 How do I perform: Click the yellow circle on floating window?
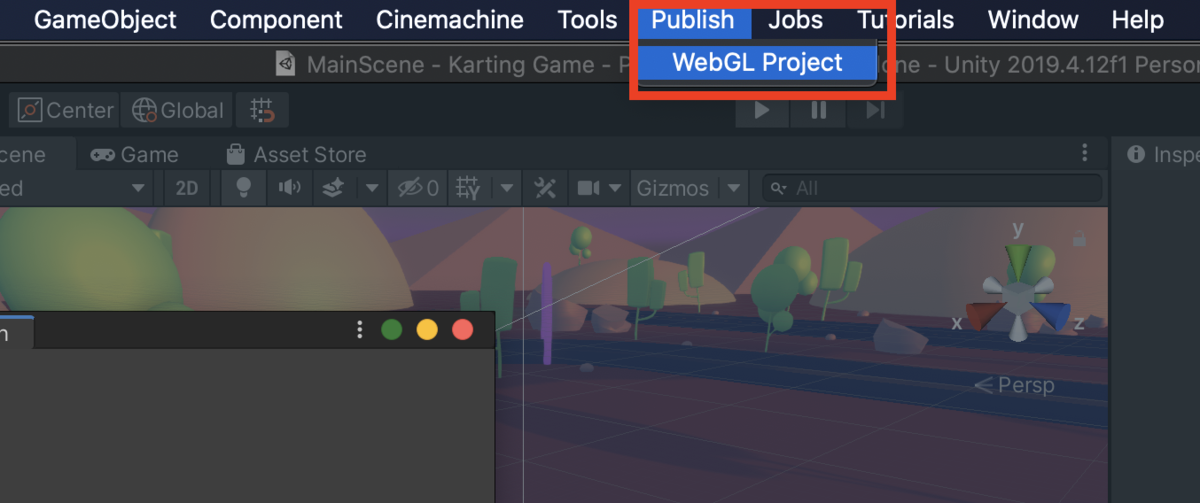pyautogui.click(x=427, y=329)
